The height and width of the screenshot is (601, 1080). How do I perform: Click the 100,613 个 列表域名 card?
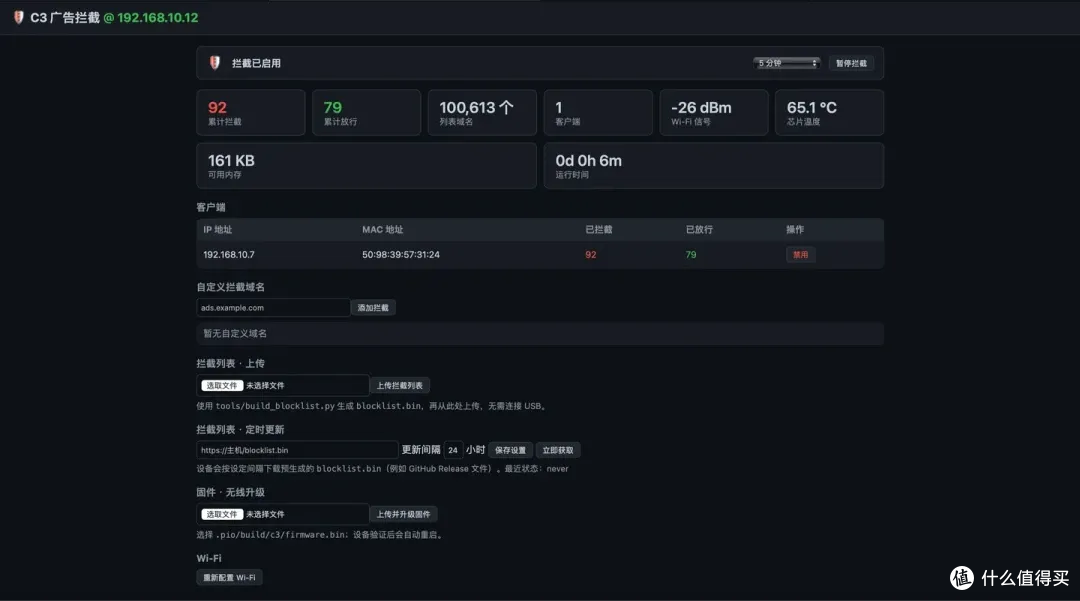482,112
